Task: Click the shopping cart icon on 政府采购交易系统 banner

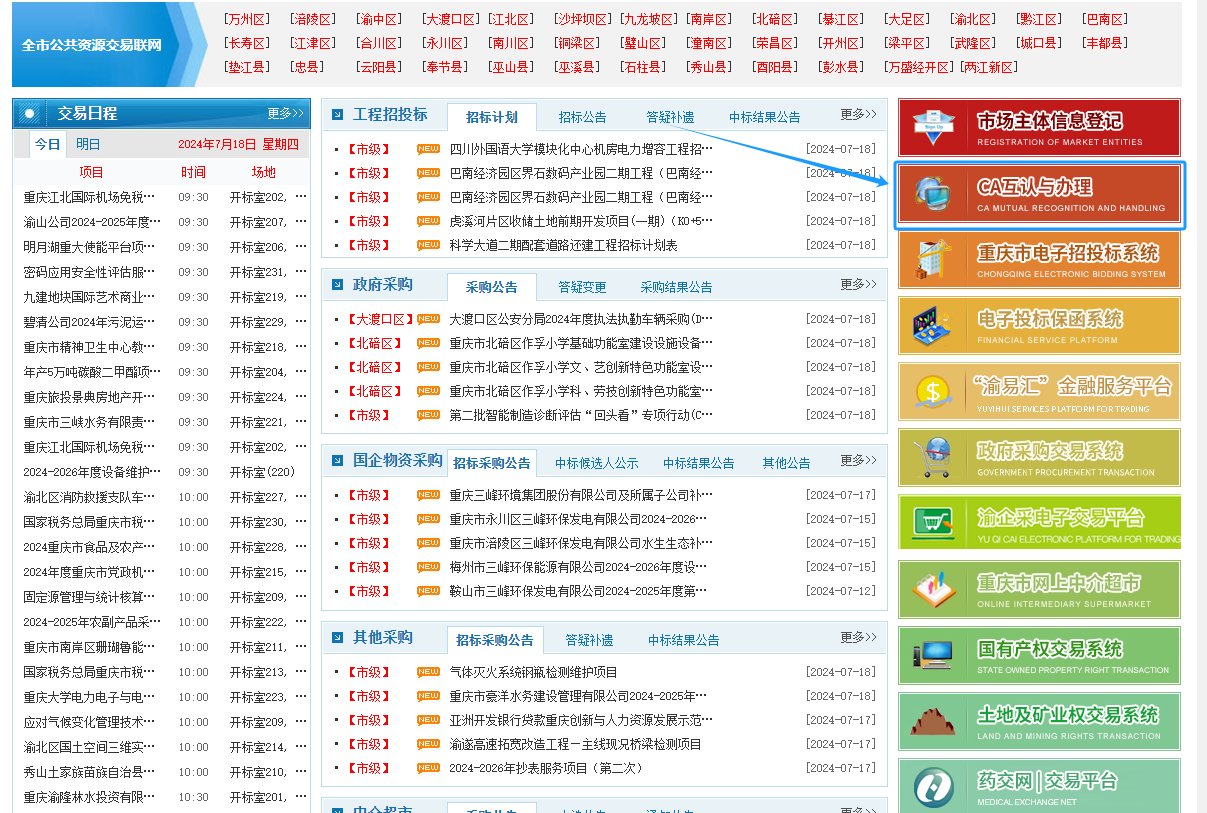Action: [933, 458]
